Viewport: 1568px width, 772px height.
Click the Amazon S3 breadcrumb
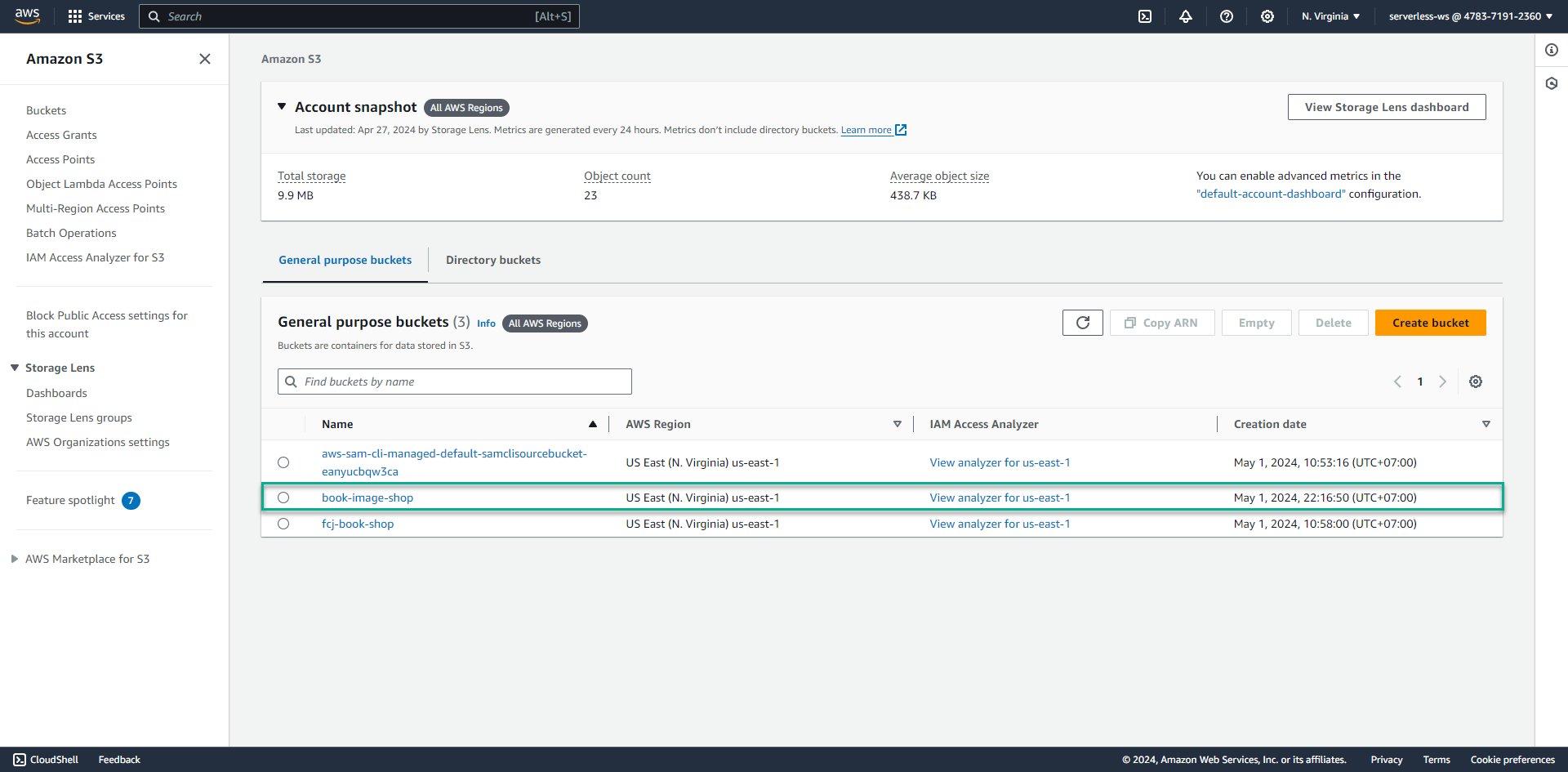pyautogui.click(x=292, y=59)
